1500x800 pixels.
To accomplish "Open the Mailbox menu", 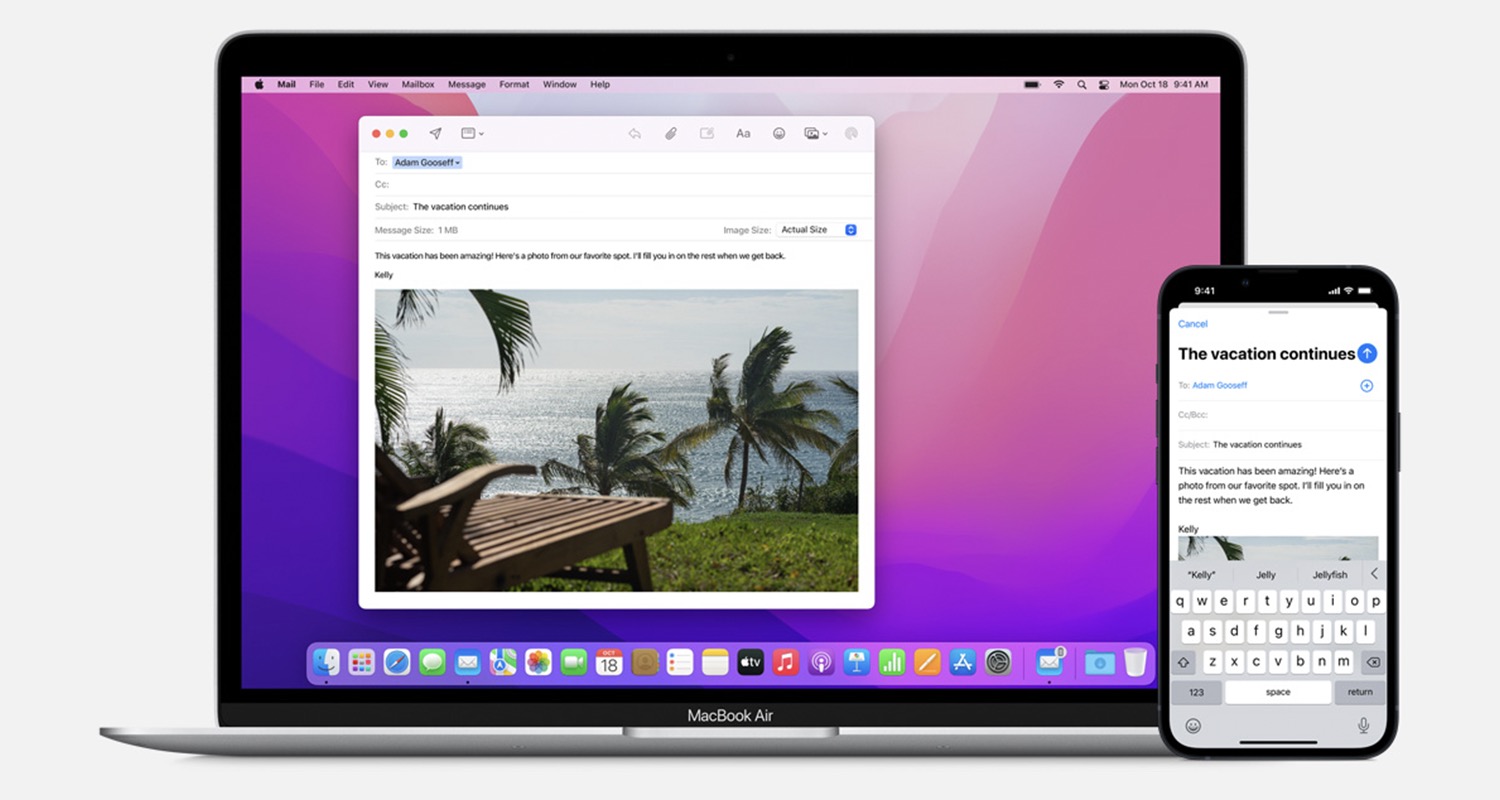I will pos(418,85).
